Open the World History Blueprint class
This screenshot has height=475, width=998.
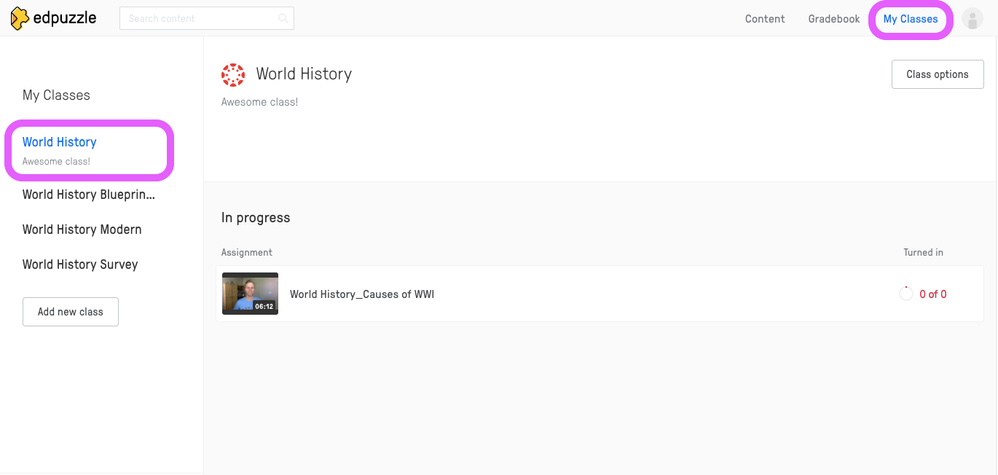point(88,194)
